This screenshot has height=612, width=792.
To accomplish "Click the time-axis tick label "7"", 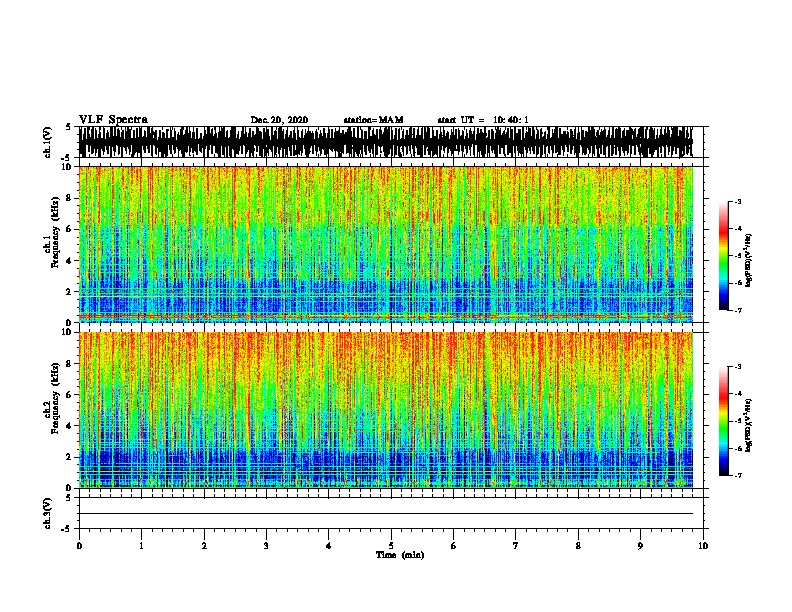I will click(x=516, y=546).
